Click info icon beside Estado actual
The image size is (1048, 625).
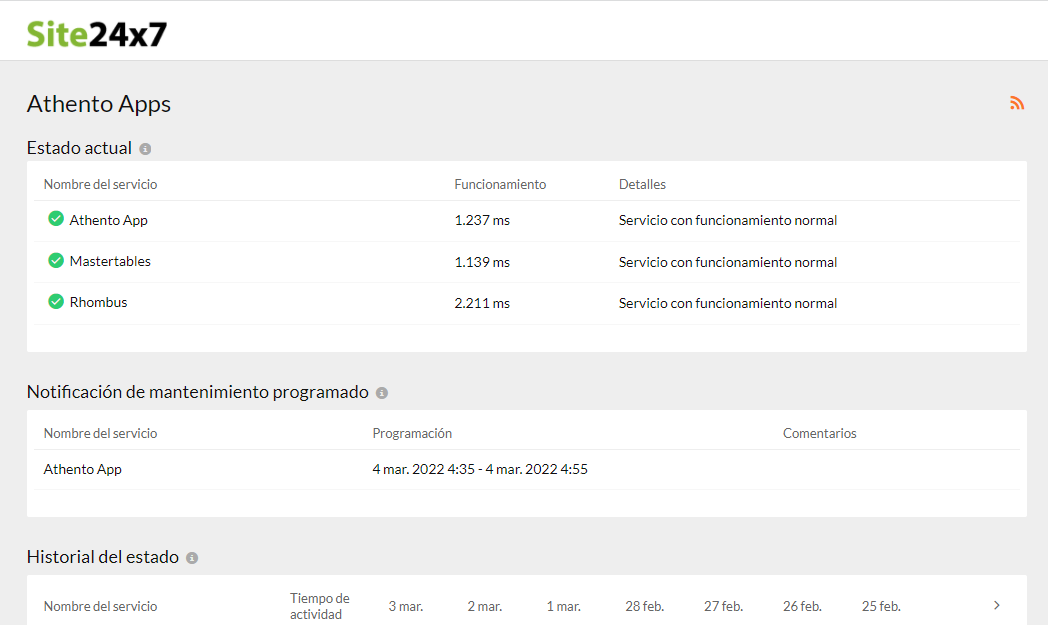(145, 149)
